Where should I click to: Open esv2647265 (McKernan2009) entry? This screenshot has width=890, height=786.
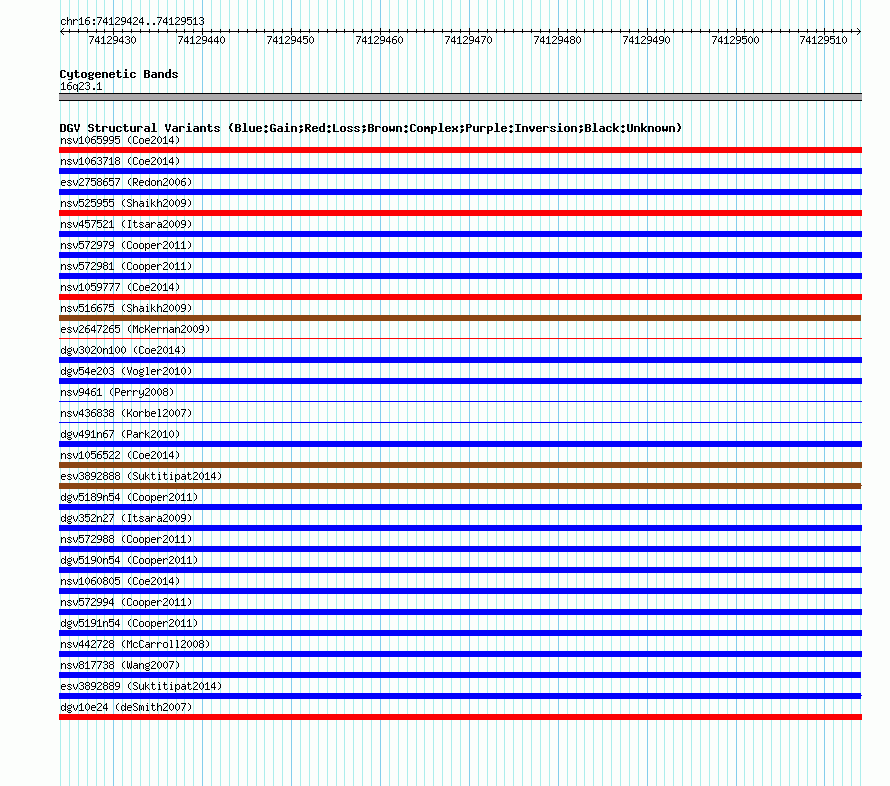[x=135, y=329]
